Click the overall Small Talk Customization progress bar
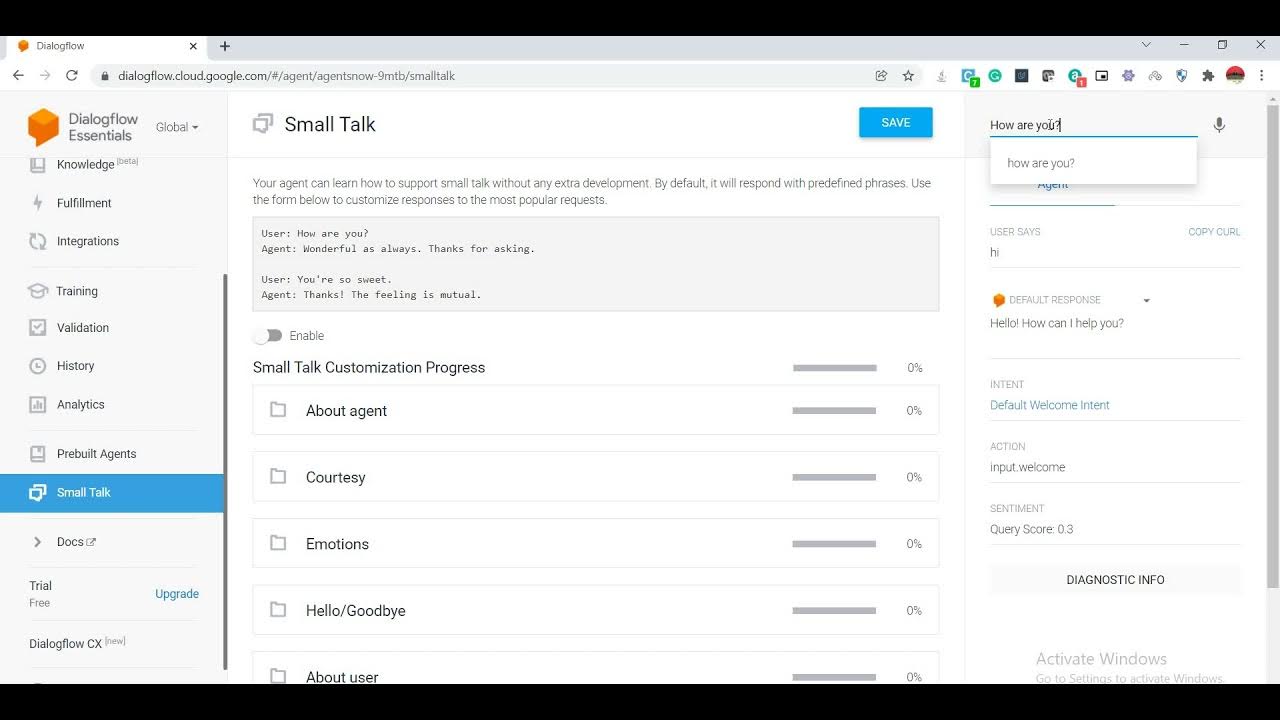The height and width of the screenshot is (720, 1280). (x=835, y=368)
